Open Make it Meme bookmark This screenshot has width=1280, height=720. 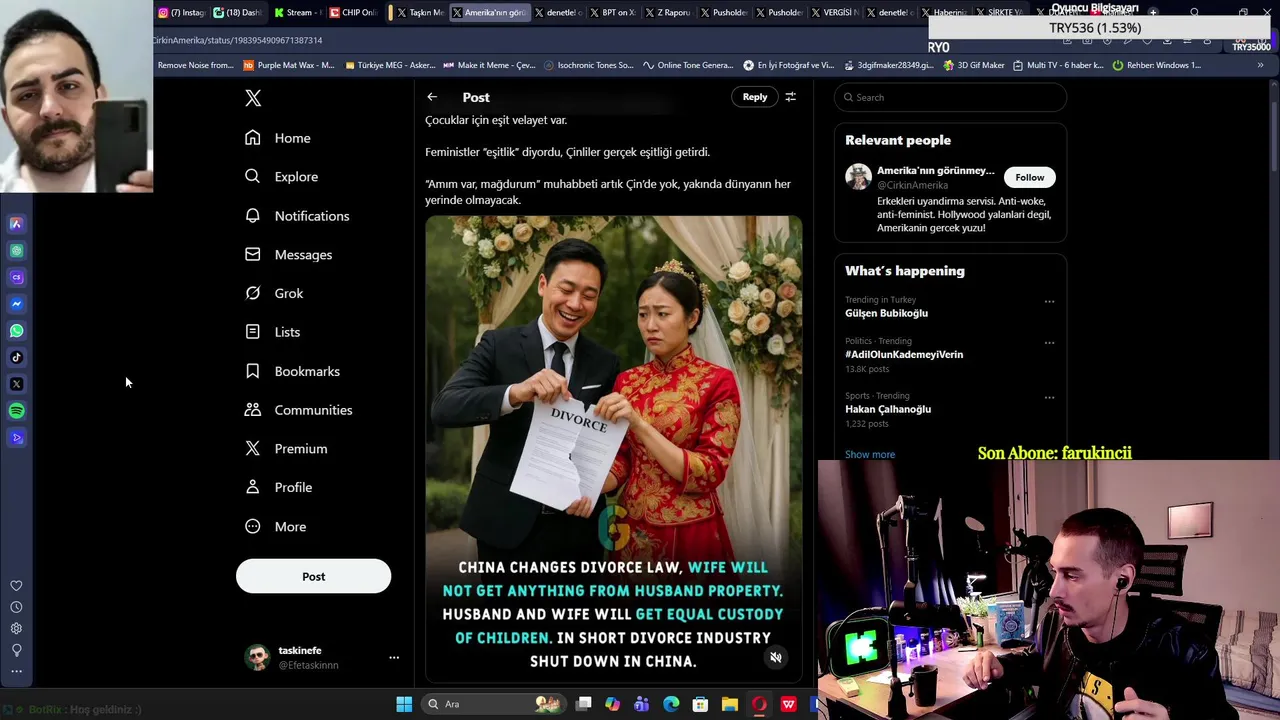pyautogui.click(x=490, y=65)
